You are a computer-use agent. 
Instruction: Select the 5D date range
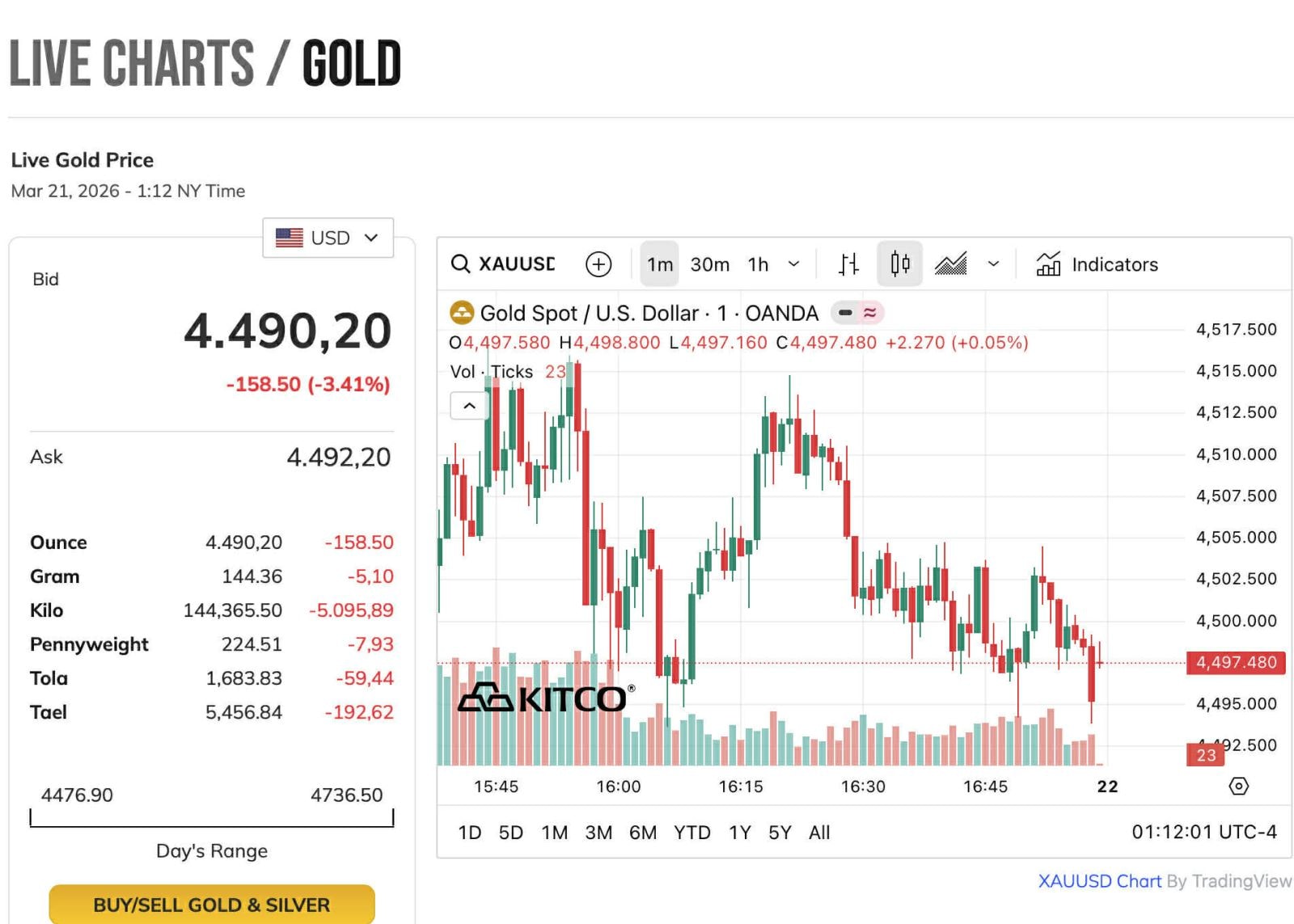[x=510, y=833]
